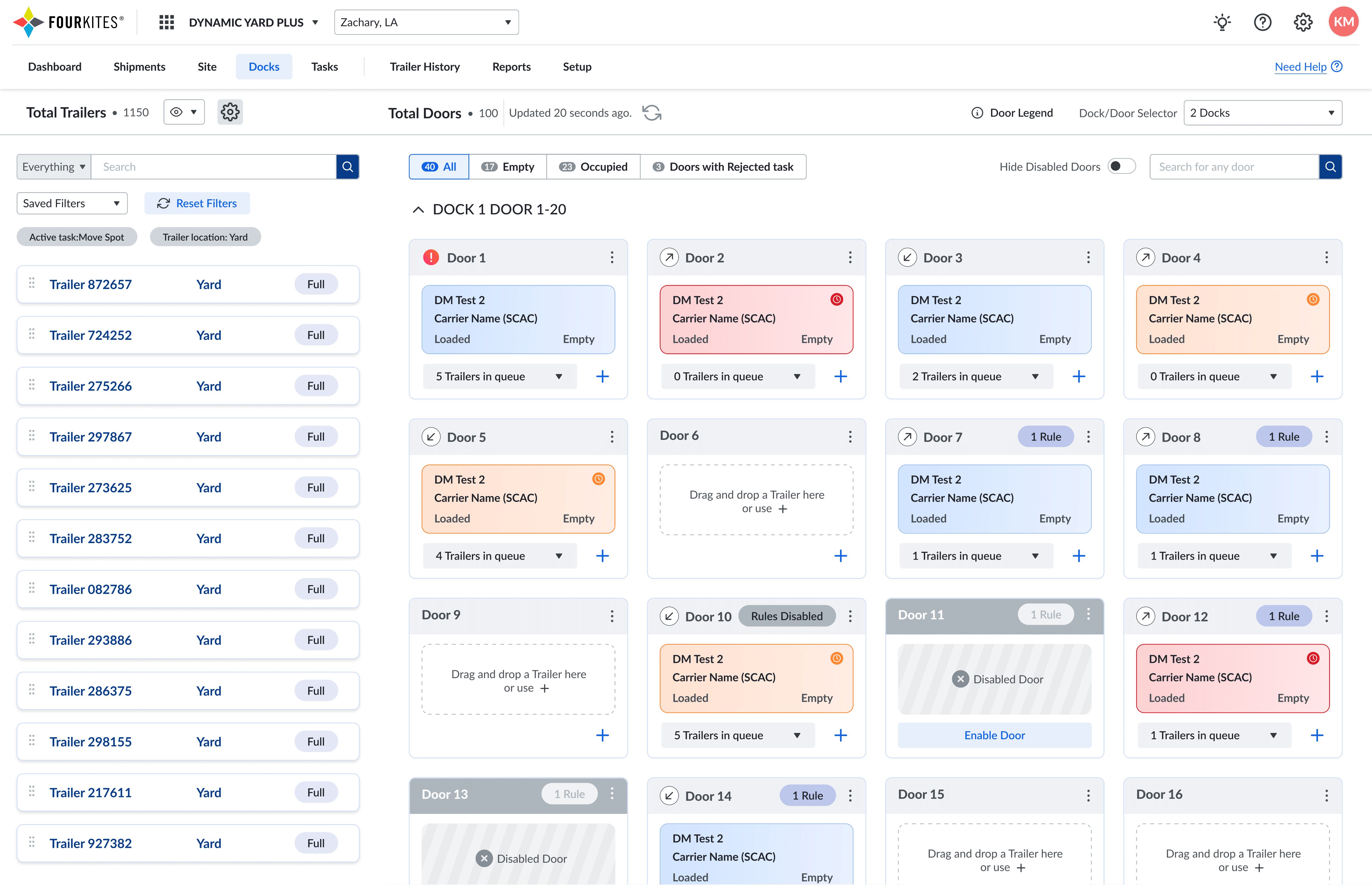Go to the Shipments tab

(139, 67)
